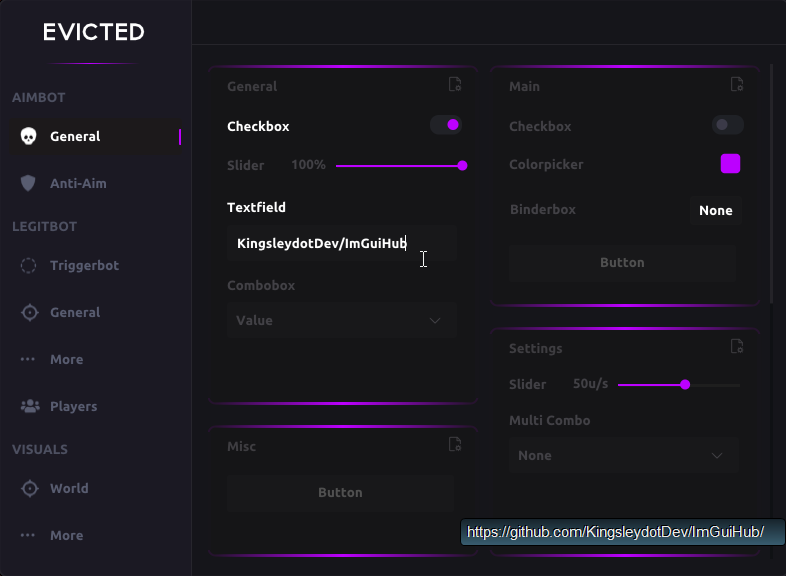Switch to the Anti-Aim tab
Screen dimensions: 786x576
click(78, 183)
